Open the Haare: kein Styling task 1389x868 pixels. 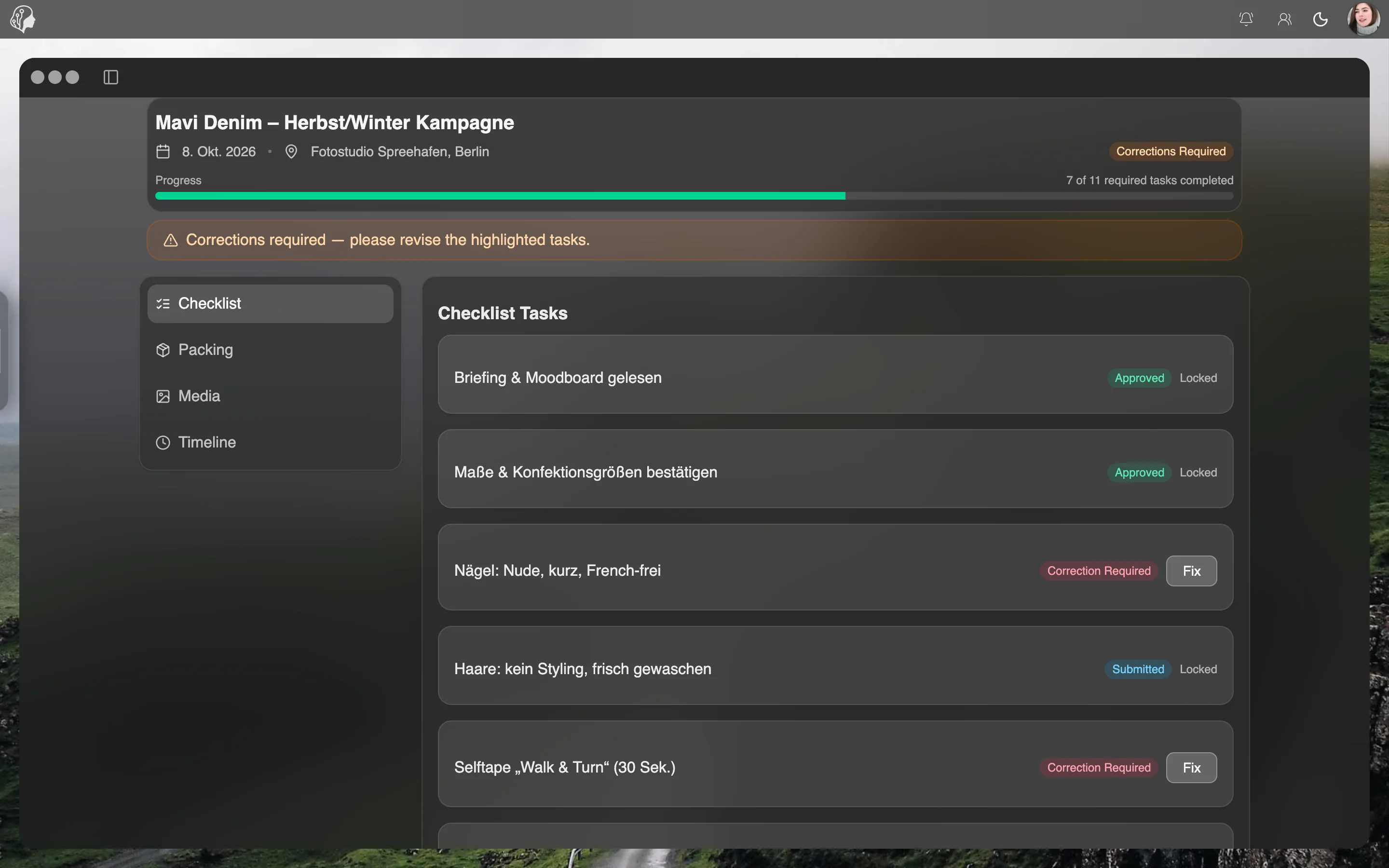(835, 666)
